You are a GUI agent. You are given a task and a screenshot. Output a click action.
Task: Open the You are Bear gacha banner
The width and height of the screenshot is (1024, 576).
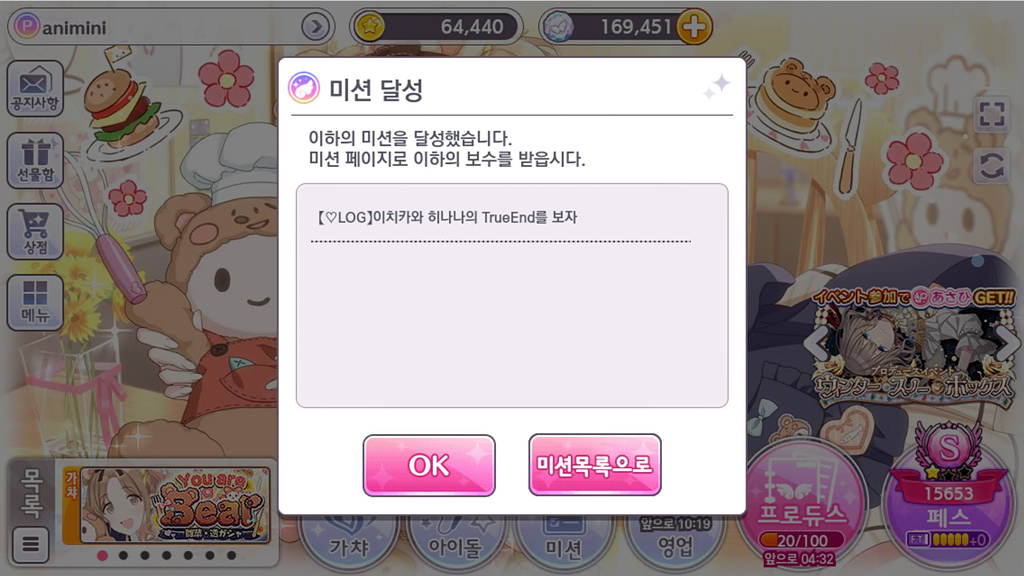coord(167,505)
